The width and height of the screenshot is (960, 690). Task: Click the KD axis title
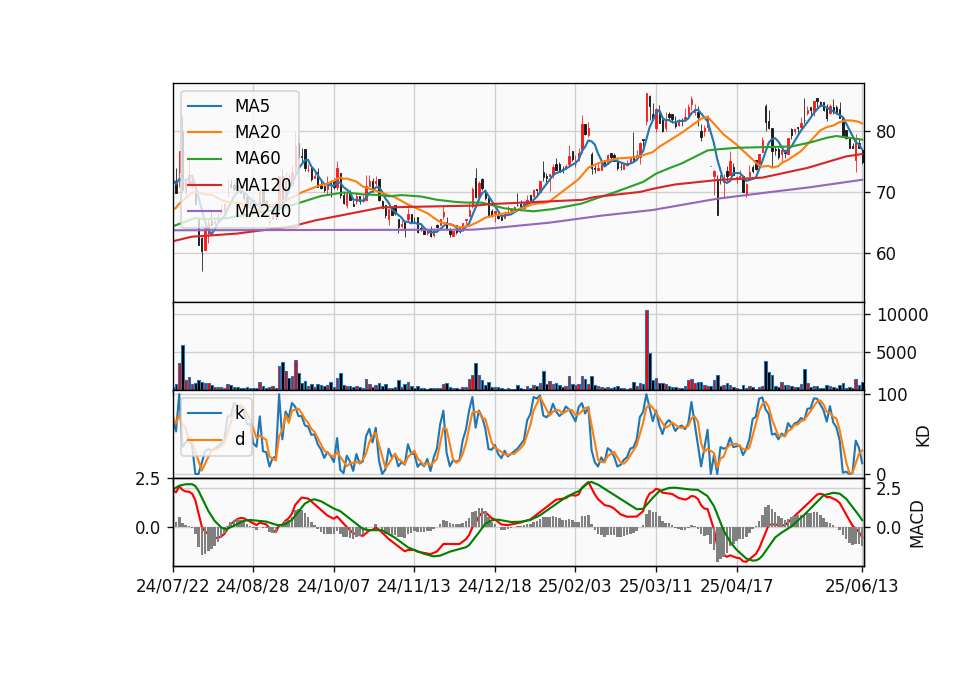tap(922, 437)
